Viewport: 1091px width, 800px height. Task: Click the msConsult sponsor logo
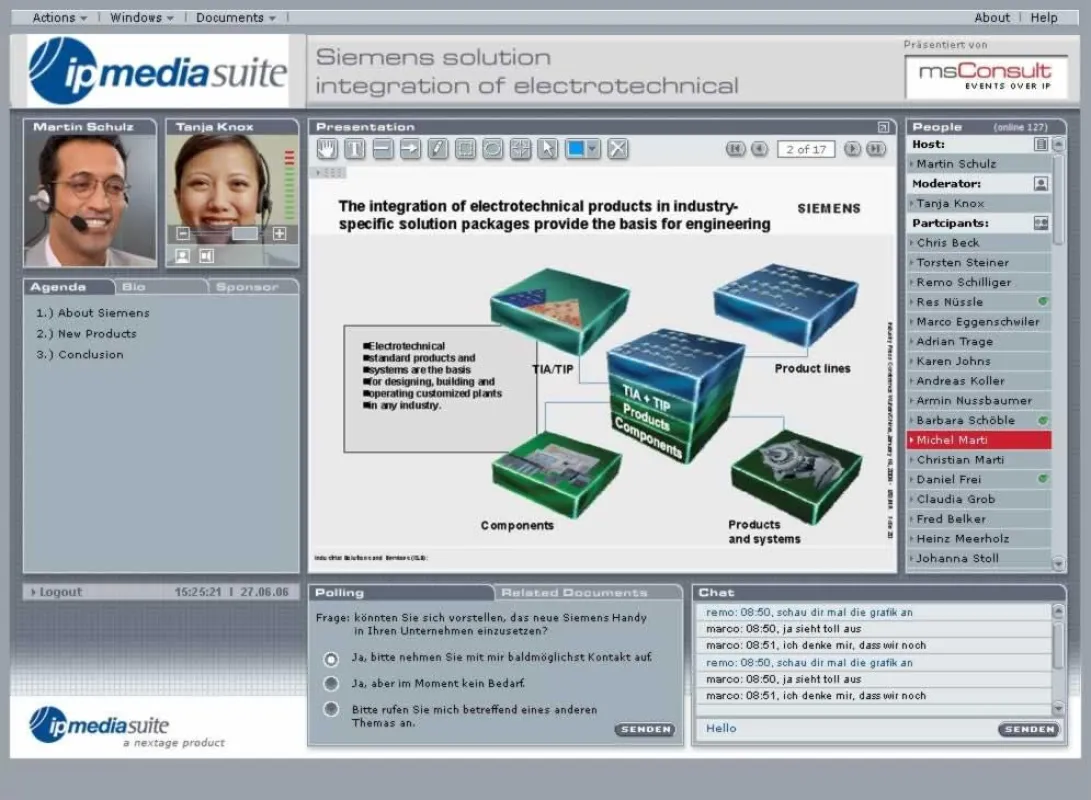[x=986, y=77]
